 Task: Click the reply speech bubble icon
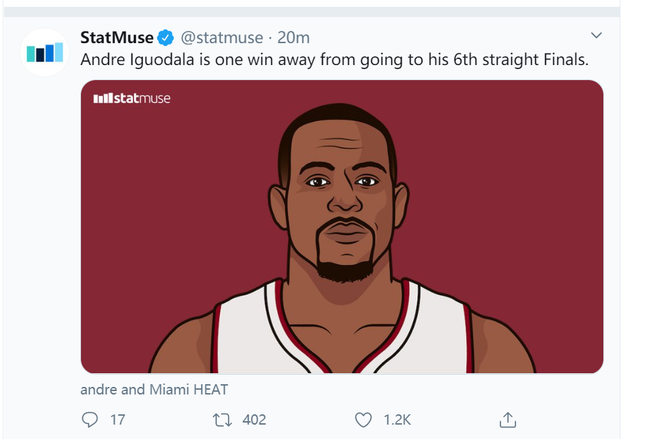point(89,420)
